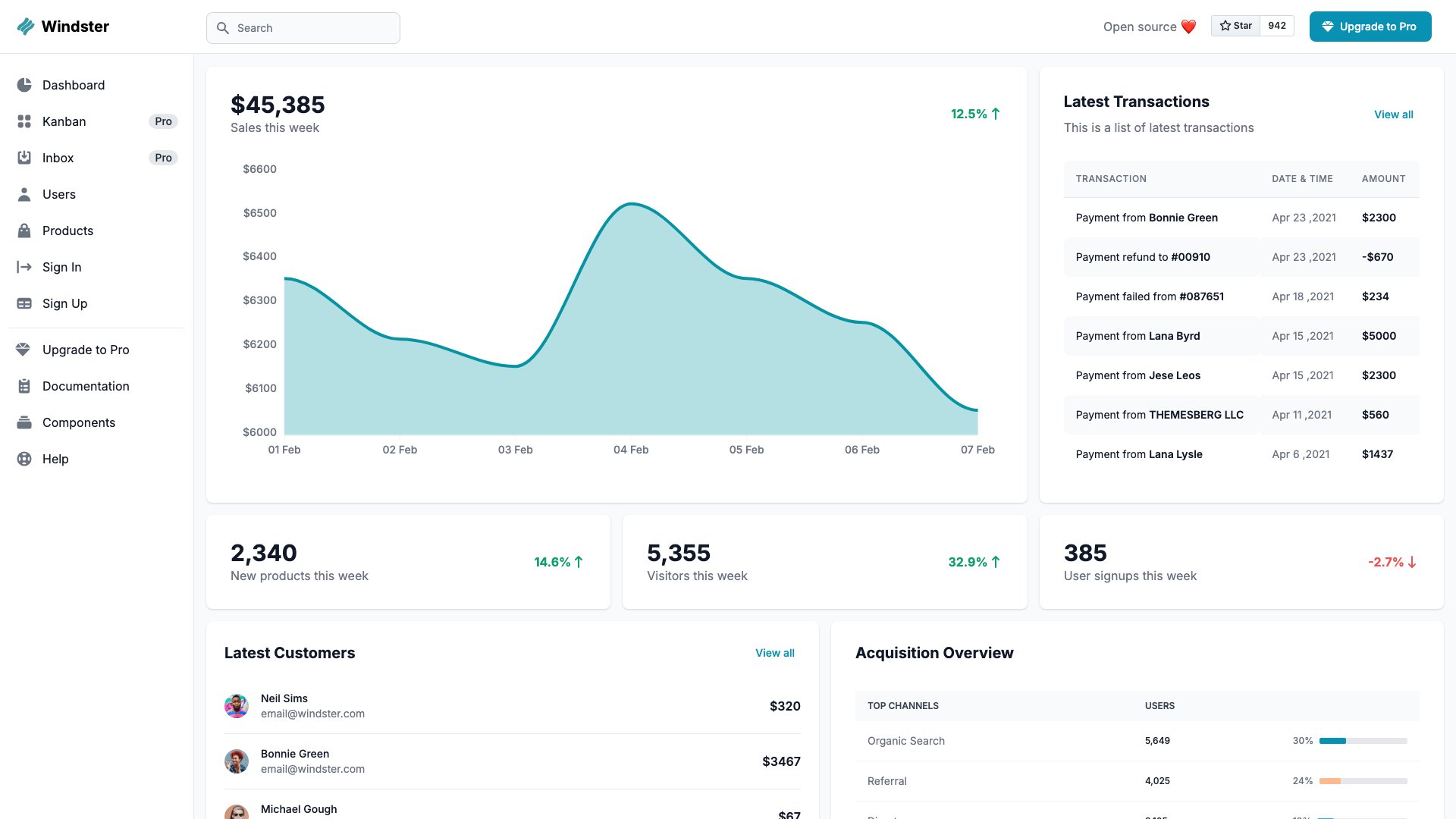
Task: Click the blue Upgrade to Pro button
Action: point(1370,26)
